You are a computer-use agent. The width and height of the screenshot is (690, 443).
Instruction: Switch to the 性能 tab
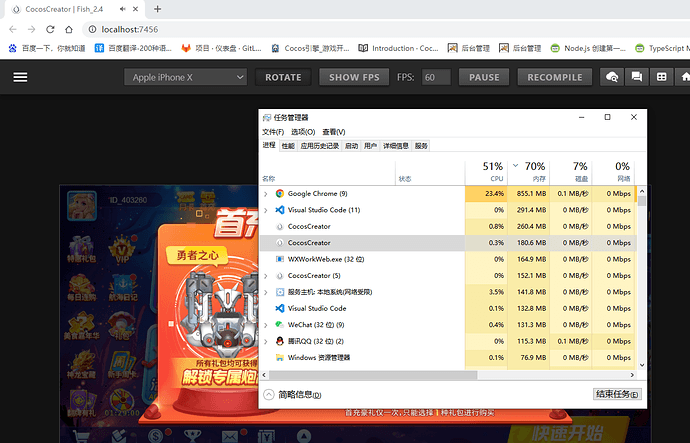[288, 146]
